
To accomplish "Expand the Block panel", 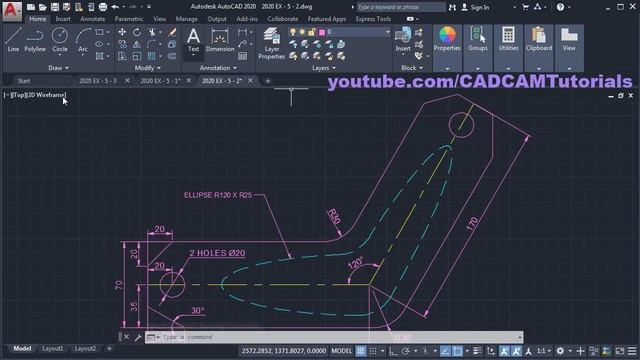I will pos(411,68).
